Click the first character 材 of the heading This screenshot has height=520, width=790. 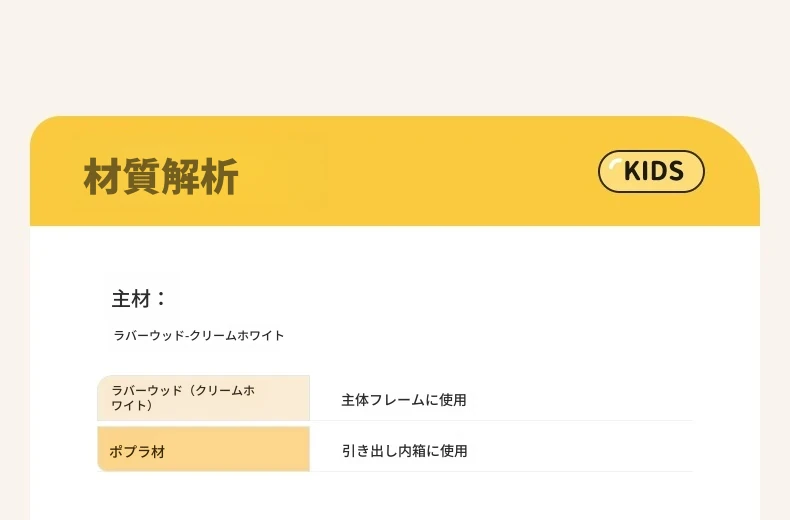click(102, 177)
